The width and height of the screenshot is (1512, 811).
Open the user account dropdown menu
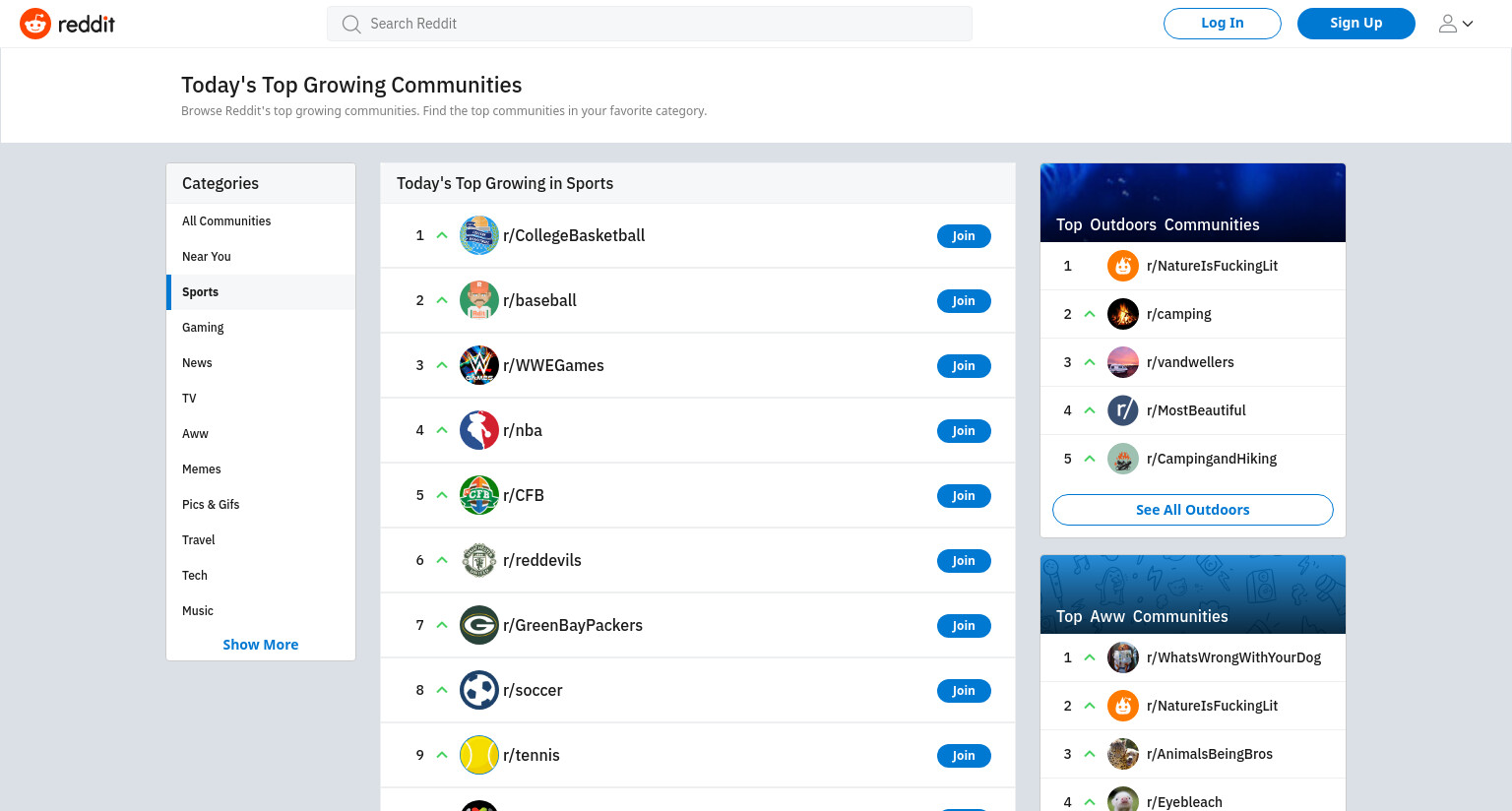tap(1456, 24)
